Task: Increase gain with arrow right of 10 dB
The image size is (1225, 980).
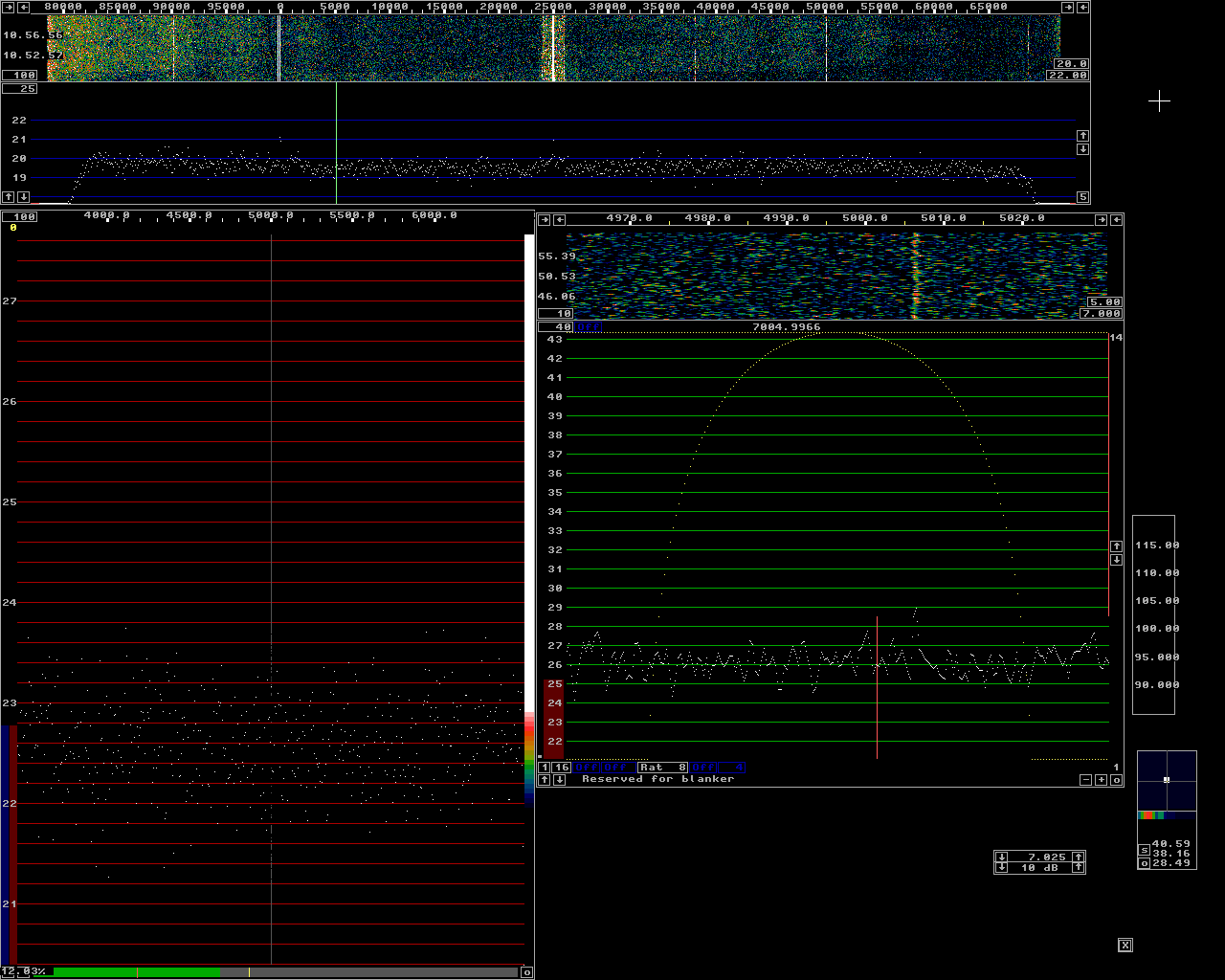Action: pos(1078,868)
